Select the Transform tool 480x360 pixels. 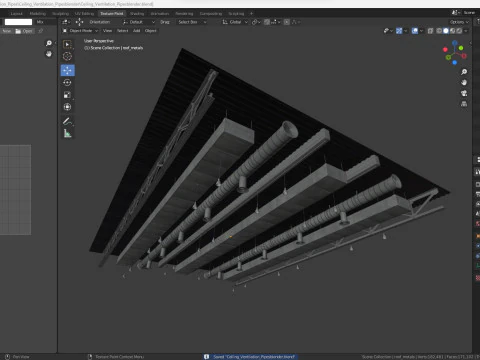[x=68, y=107]
